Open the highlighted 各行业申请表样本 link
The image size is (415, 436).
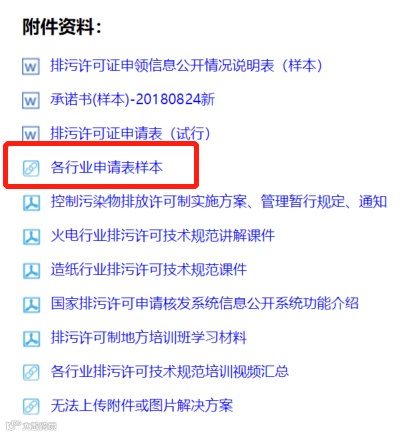coord(107,167)
